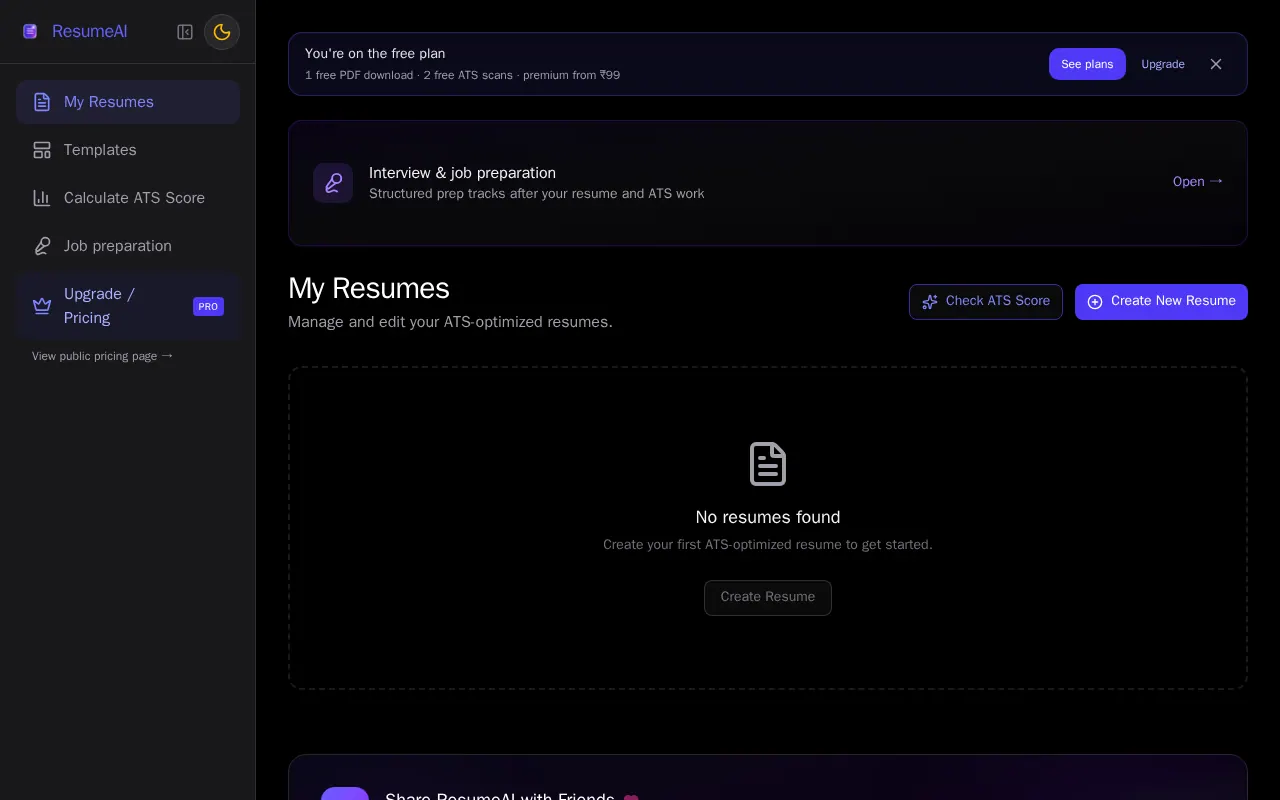Click 'Manage and edit your ATS-optimized resumes.' text

click(x=450, y=322)
